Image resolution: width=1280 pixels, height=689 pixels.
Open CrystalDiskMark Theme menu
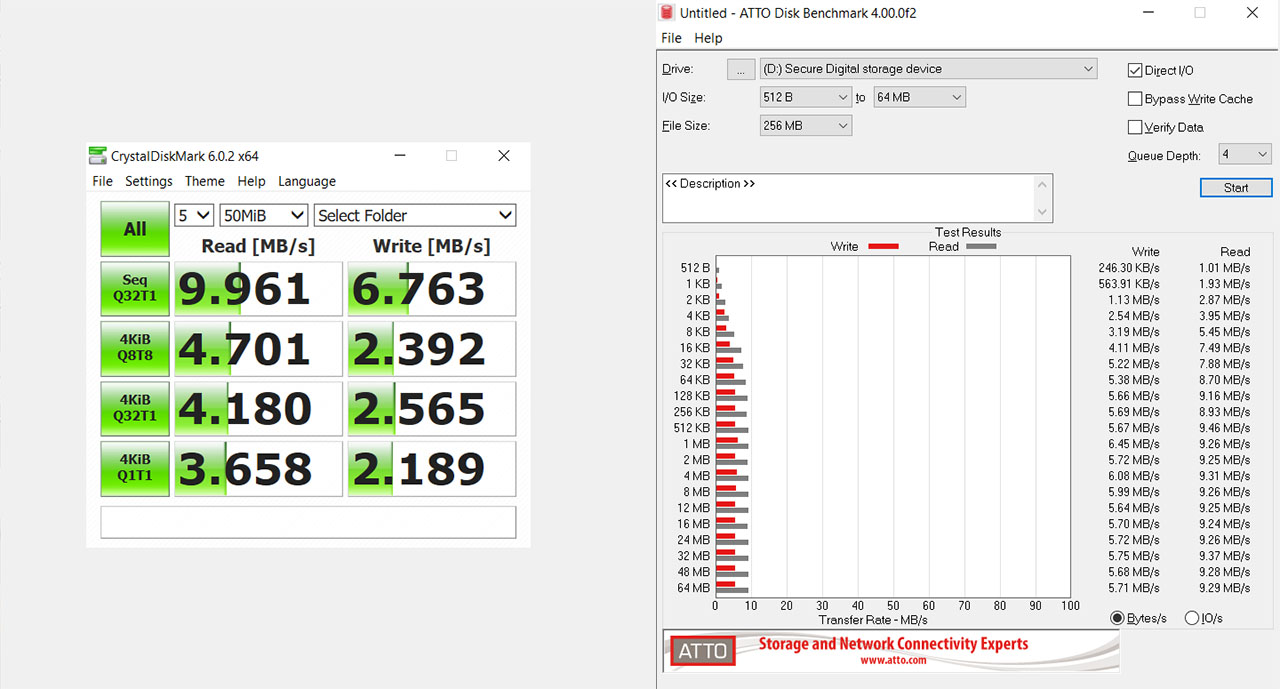pyautogui.click(x=204, y=181)
